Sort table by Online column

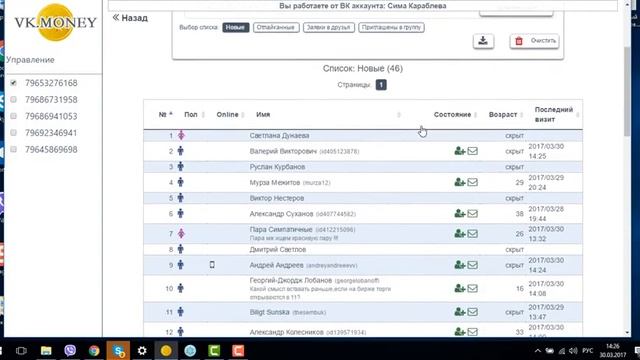pyautogui.click(x=230, y=115)
